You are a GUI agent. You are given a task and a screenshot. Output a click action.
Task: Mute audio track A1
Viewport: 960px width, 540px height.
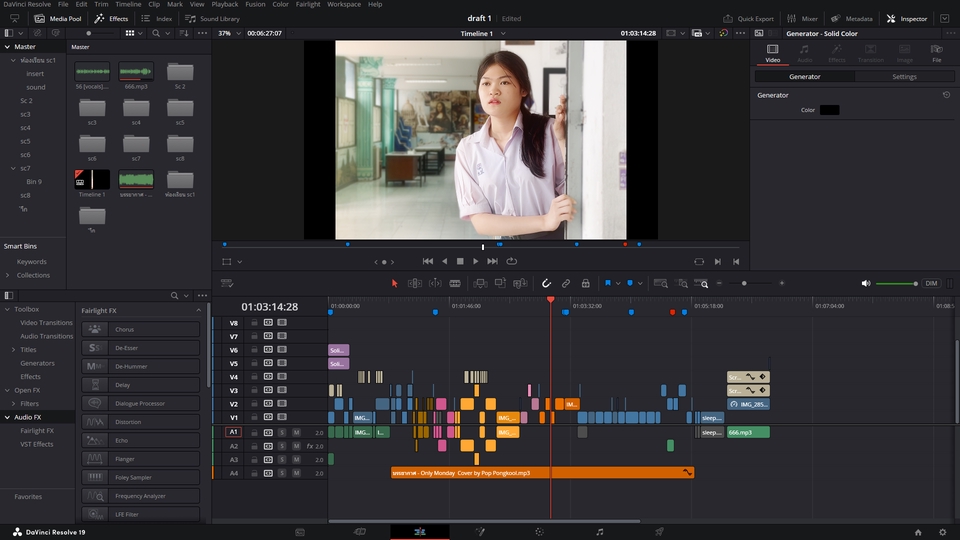tap(296, 432)
